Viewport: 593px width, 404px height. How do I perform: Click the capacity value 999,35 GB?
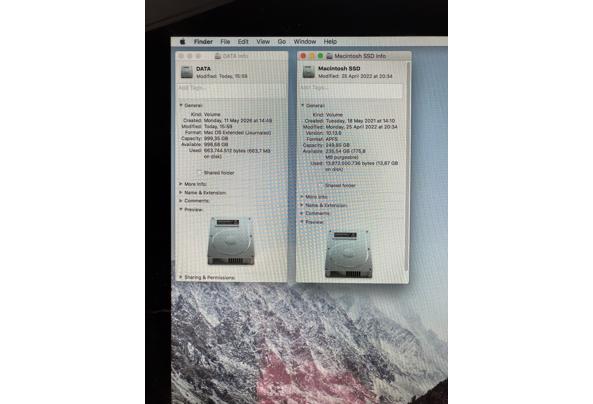coord(216,139)
